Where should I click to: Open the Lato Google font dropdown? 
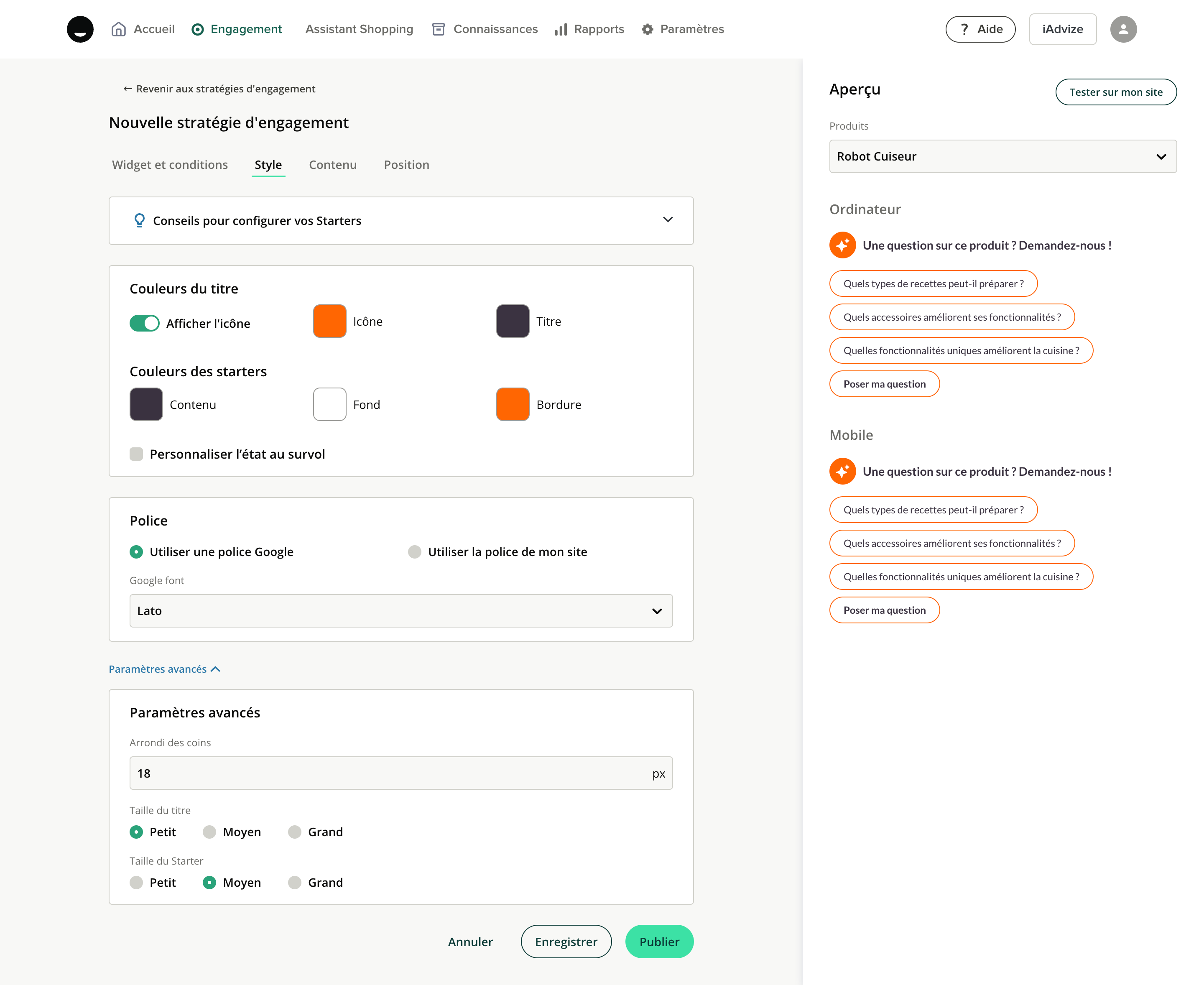tap(400, 610)
